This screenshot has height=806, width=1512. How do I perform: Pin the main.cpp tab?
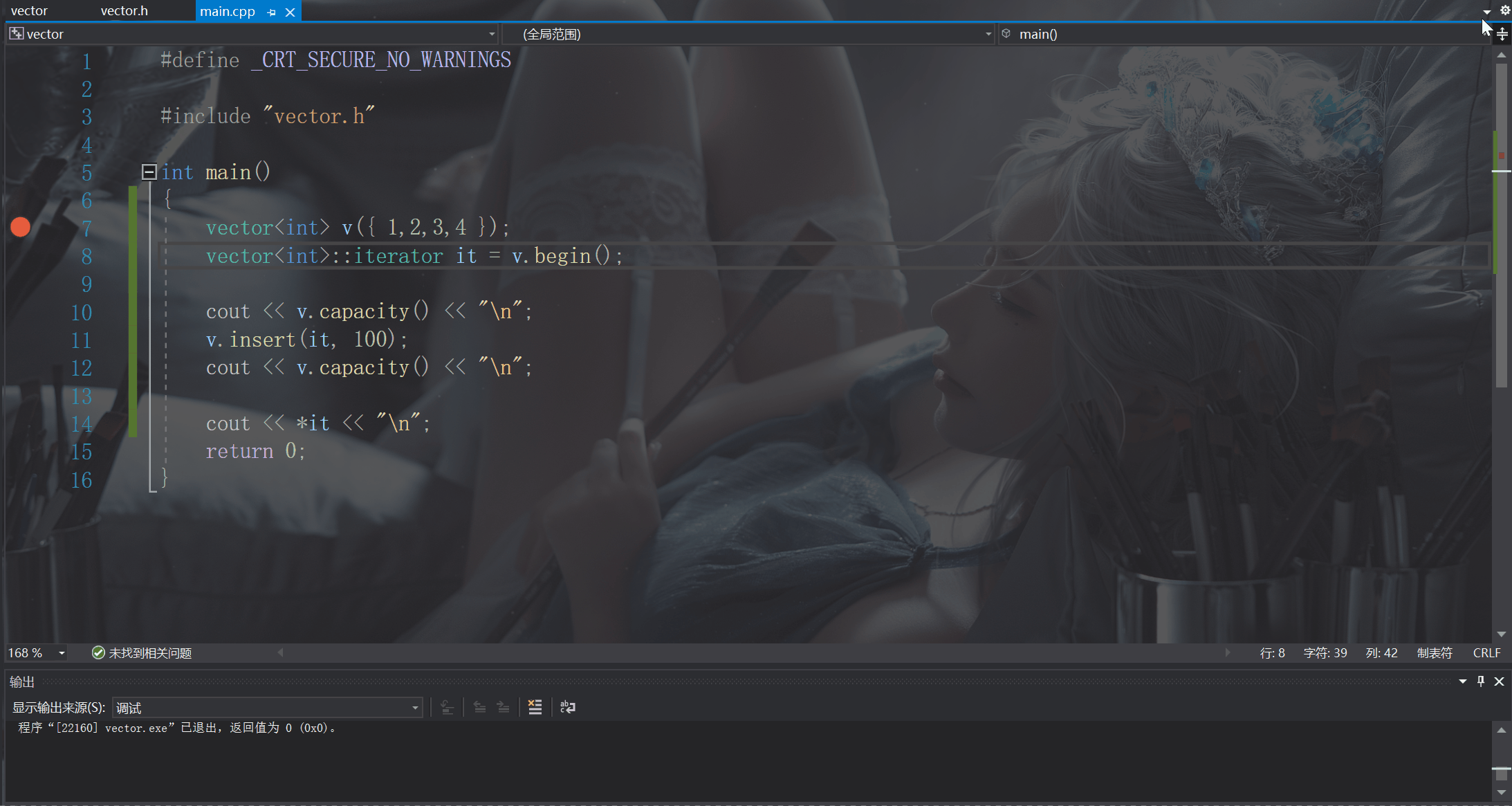pos(271,12)
